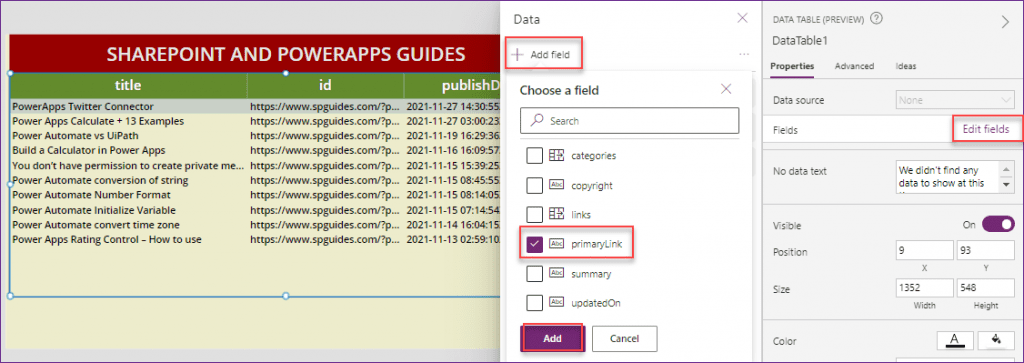Collapse properties panel with chevron arrow
Viewport: 1024px width, 363px height.
point(1005,22)
